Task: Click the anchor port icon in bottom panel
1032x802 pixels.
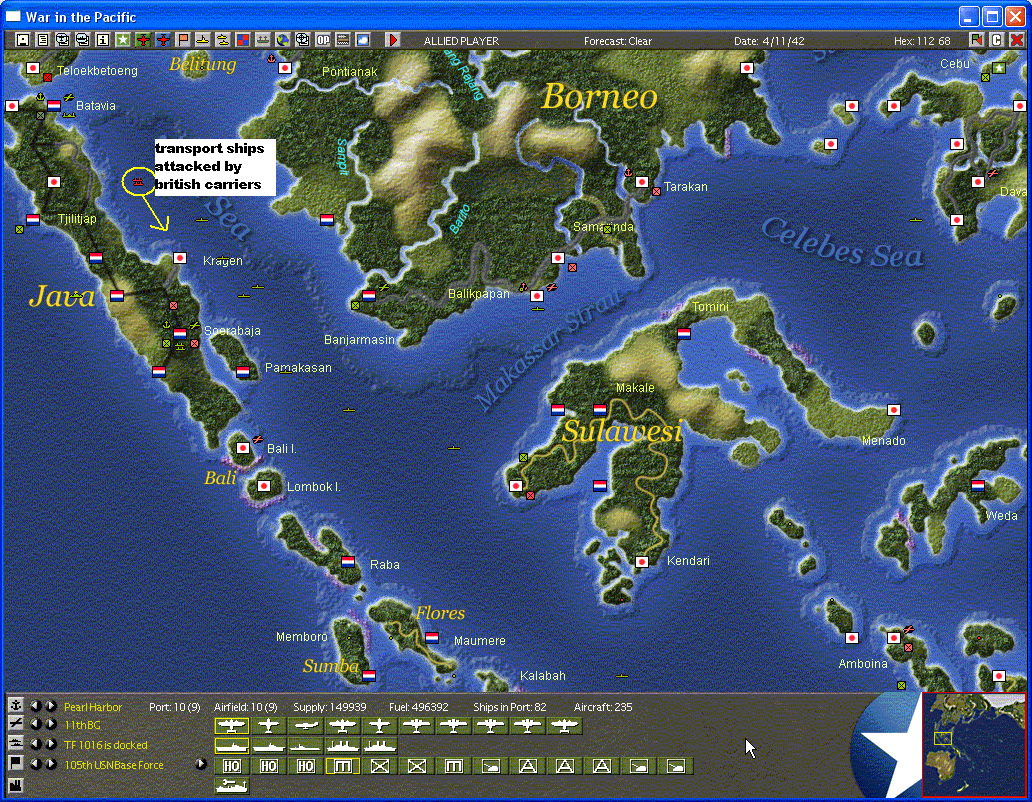Action: point(15,705)
